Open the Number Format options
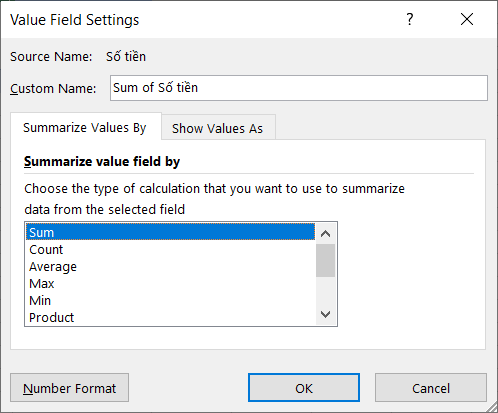498x413 pixels. (x=69, y=388)
